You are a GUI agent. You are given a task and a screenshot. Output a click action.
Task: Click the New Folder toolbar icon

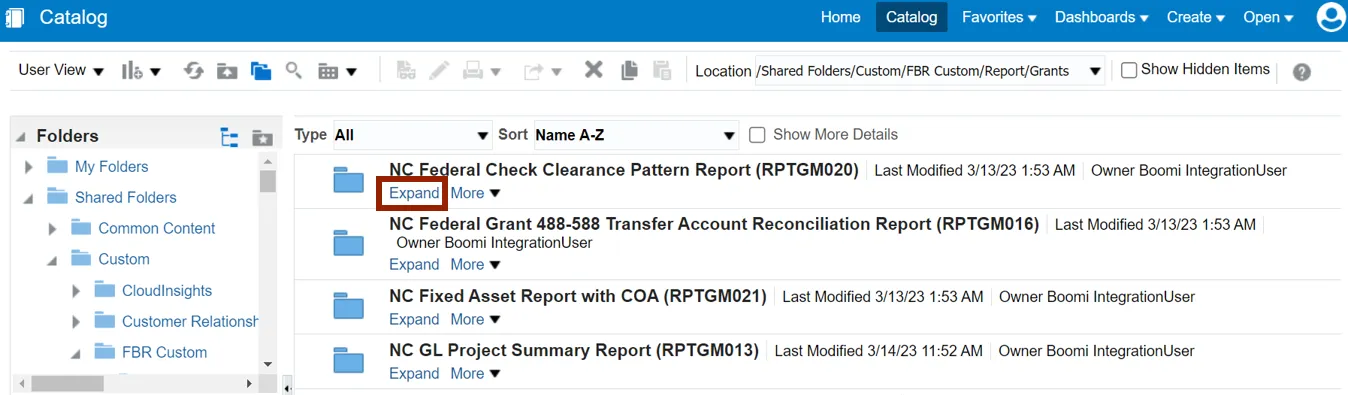(x=227, y=71)
